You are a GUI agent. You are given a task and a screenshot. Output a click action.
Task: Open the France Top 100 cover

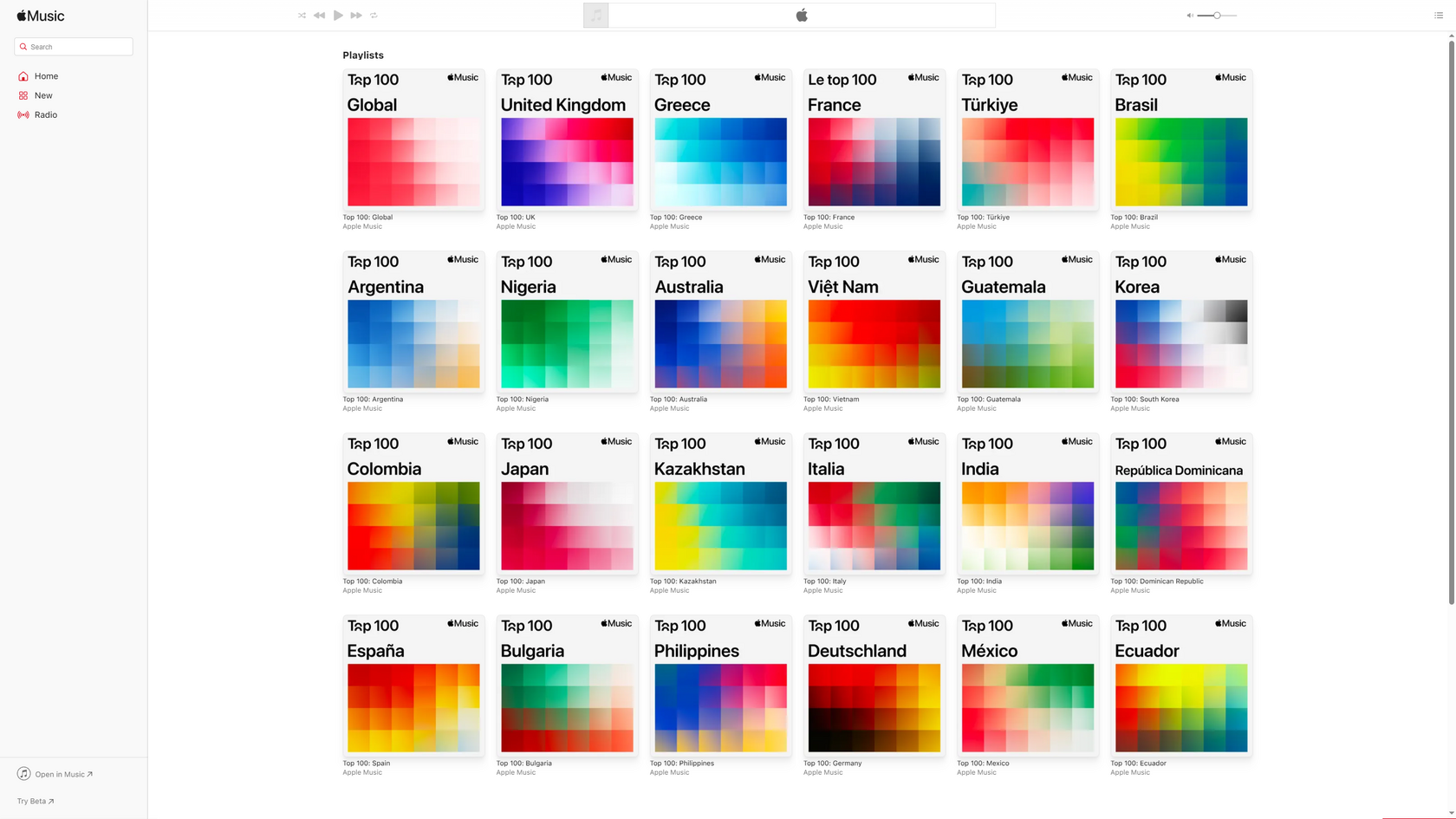click(x=874, y=140)
